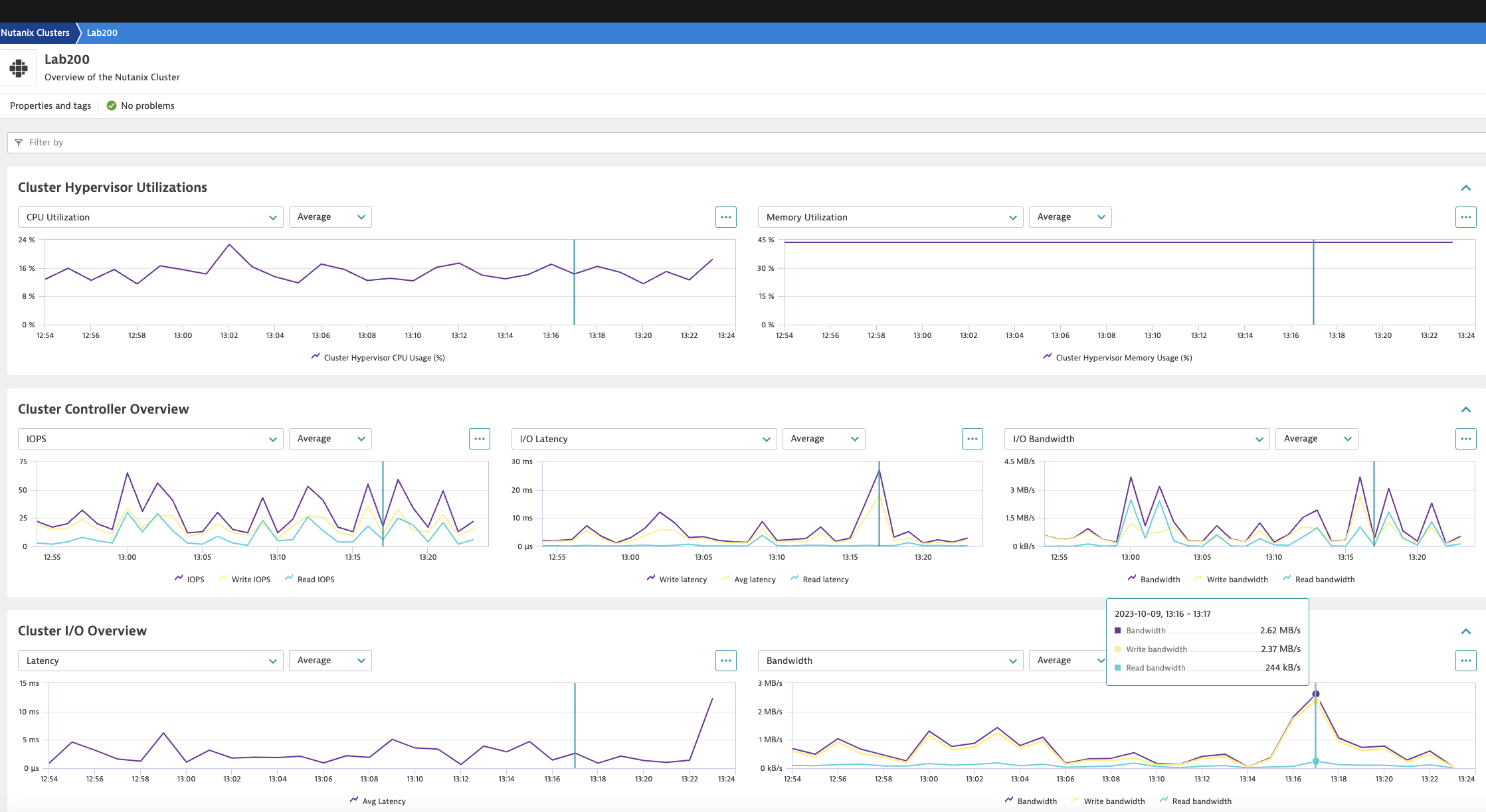Select the Lab200 breadcrumb item
The height and width of the screenshot is (812, 1486).
pos(102,33)
